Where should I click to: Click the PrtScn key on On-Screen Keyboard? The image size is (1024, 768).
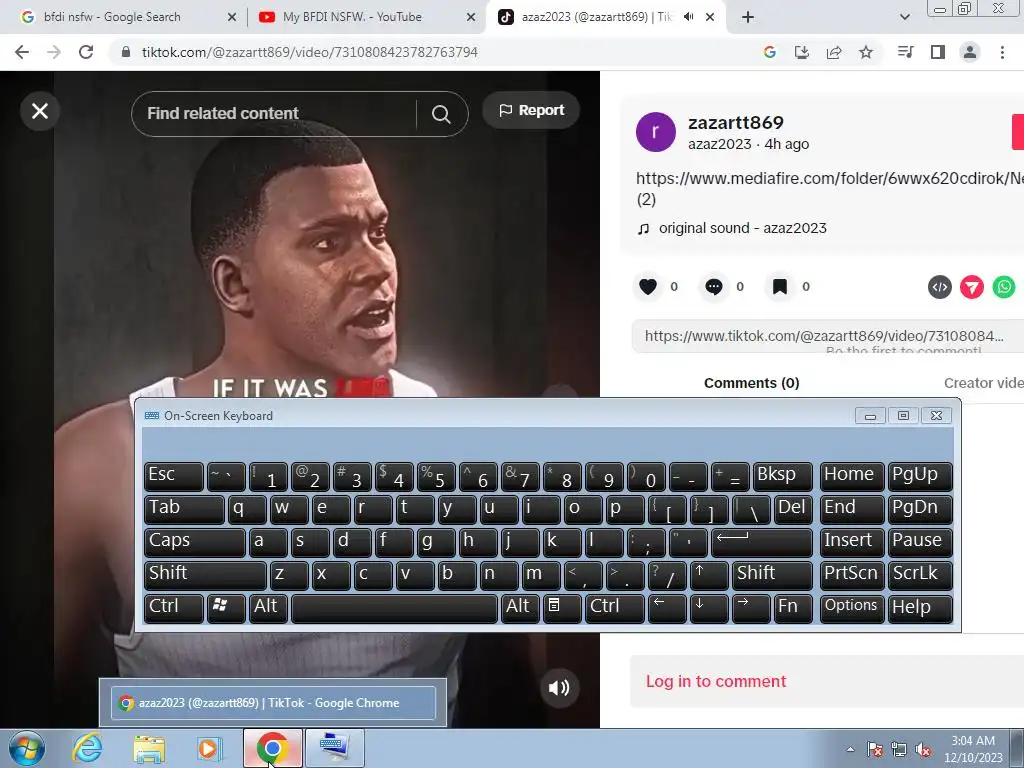852,575
